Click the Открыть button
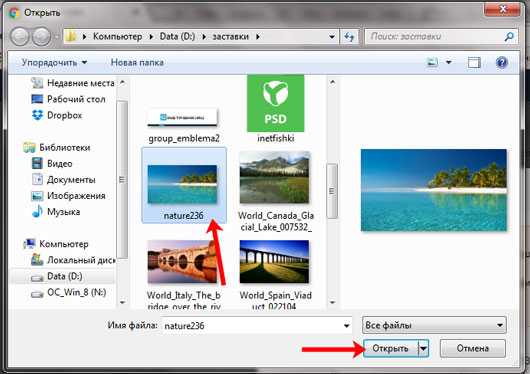The width and height of the screenshot is (530, 374). tap(391, 348)
